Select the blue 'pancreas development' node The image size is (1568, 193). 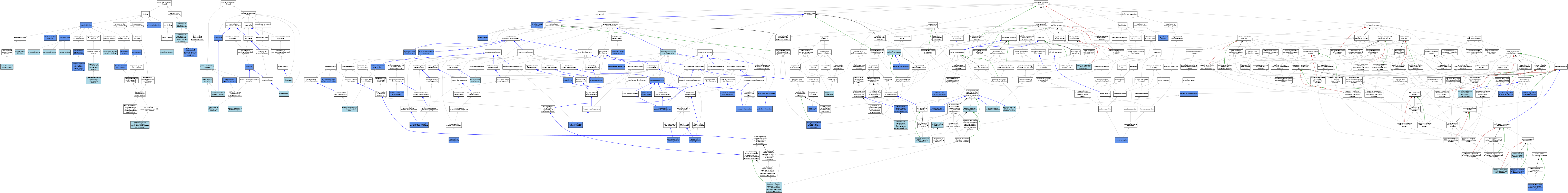617,67
